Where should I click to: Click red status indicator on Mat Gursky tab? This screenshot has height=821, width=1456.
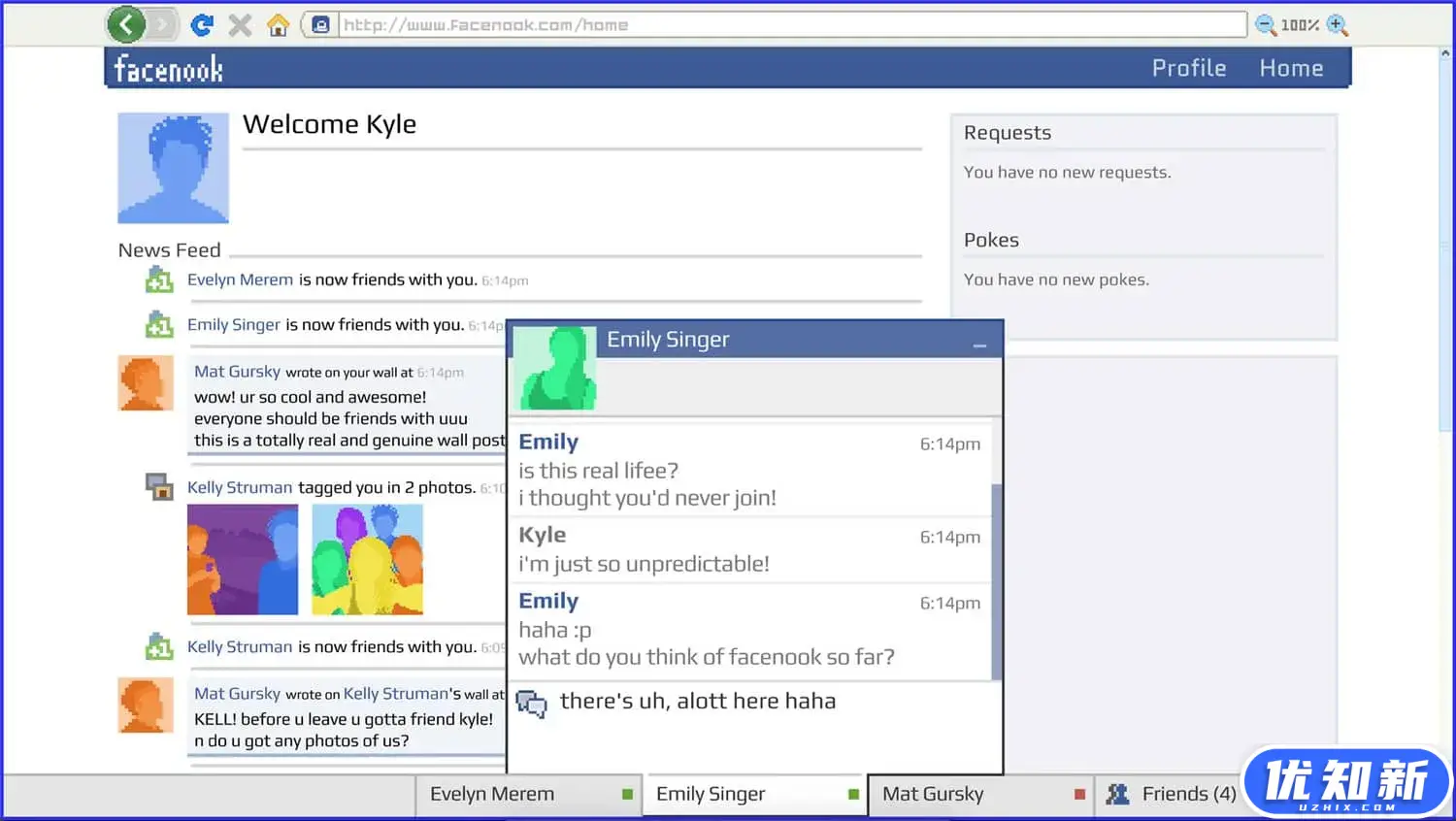click(x=1079, y=794)
